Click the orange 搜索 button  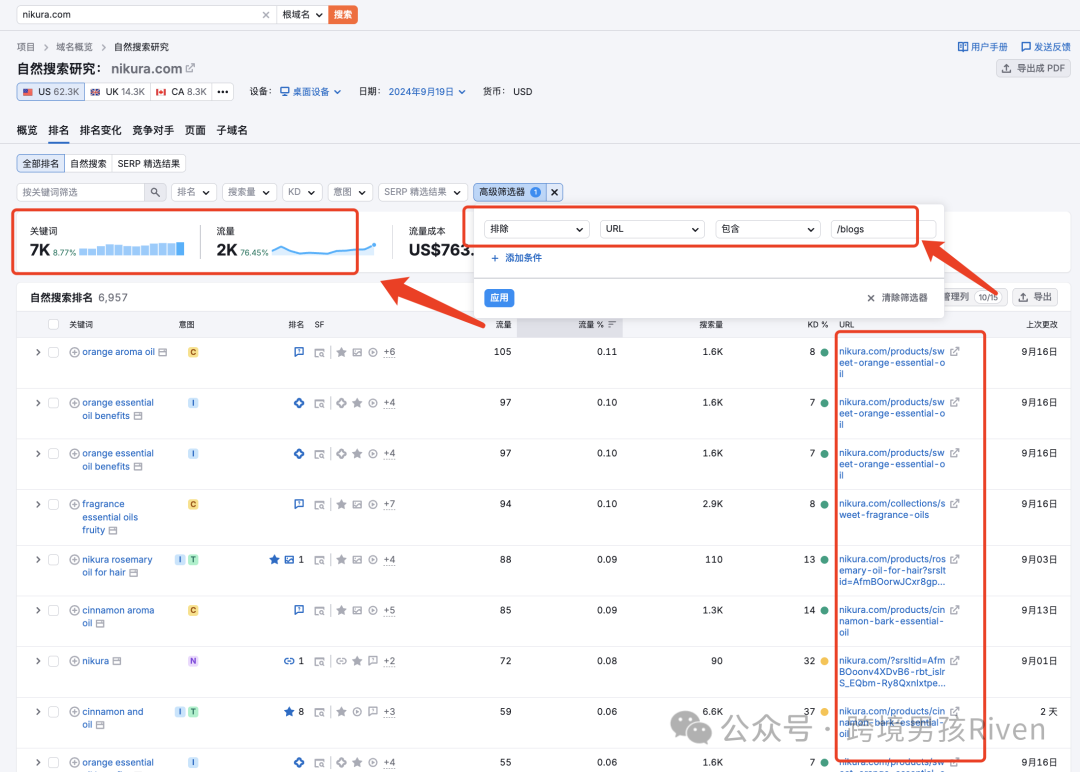point(342,14)
